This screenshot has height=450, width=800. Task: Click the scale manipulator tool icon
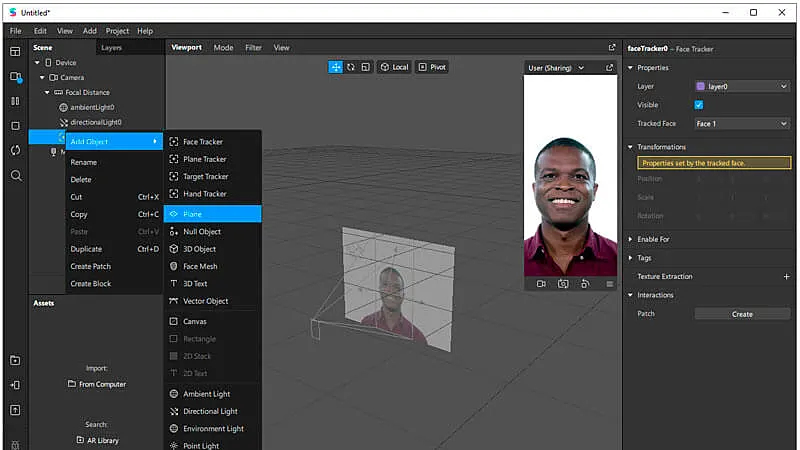coord(366,67)
